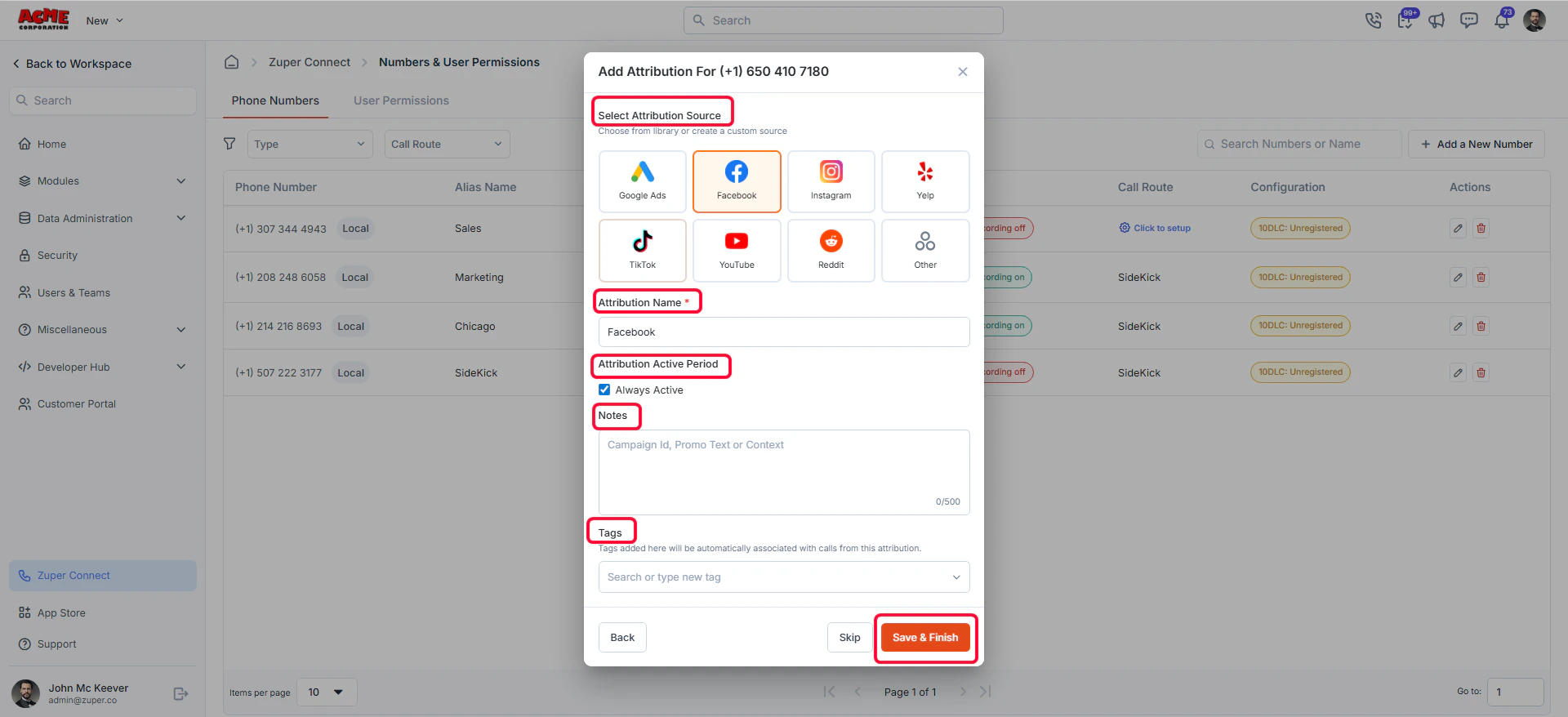Click the filter funnel icon
The image size is (1568, 717).
coord(229,144)
